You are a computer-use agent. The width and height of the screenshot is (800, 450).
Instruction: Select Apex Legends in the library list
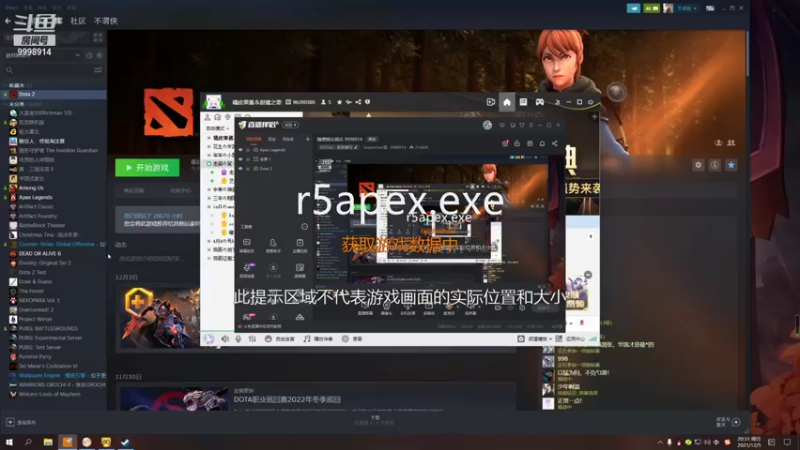coord(54,197)
